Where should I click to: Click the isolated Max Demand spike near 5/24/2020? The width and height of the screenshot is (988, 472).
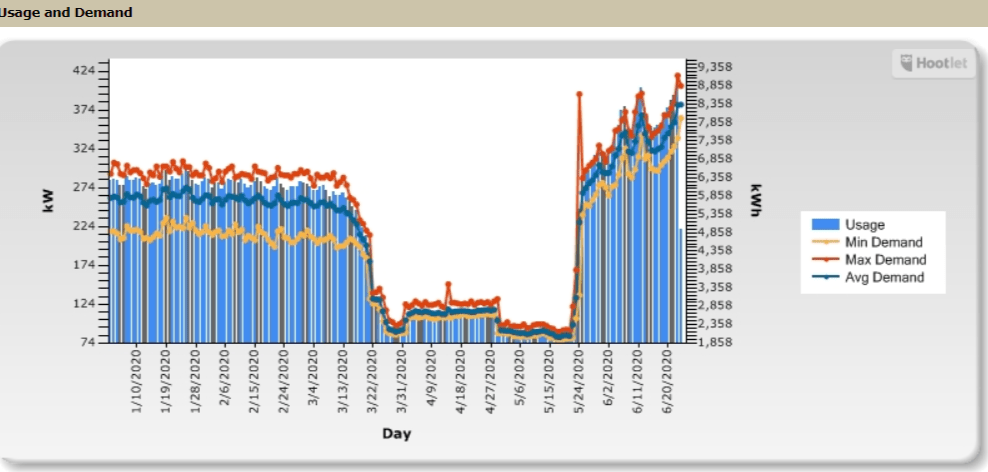579,95
